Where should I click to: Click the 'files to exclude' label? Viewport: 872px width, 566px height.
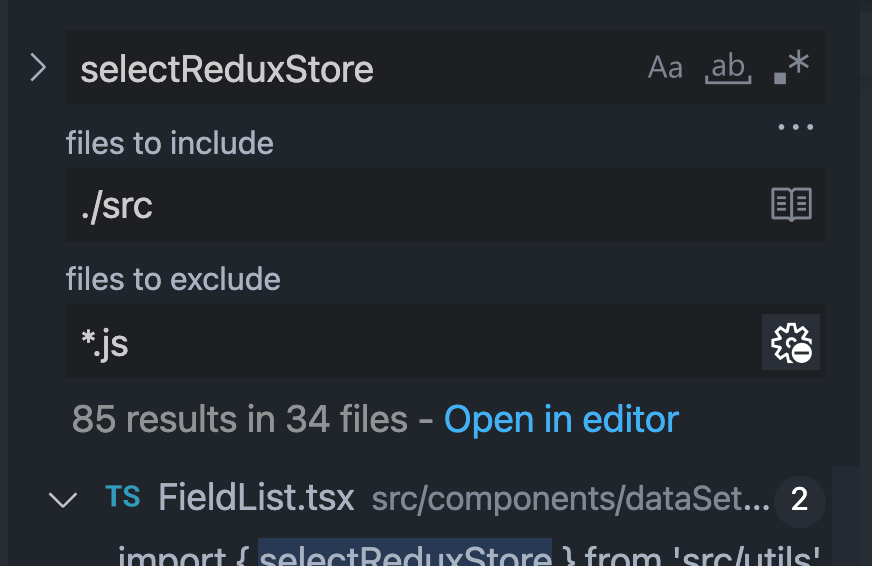point(173,279)
